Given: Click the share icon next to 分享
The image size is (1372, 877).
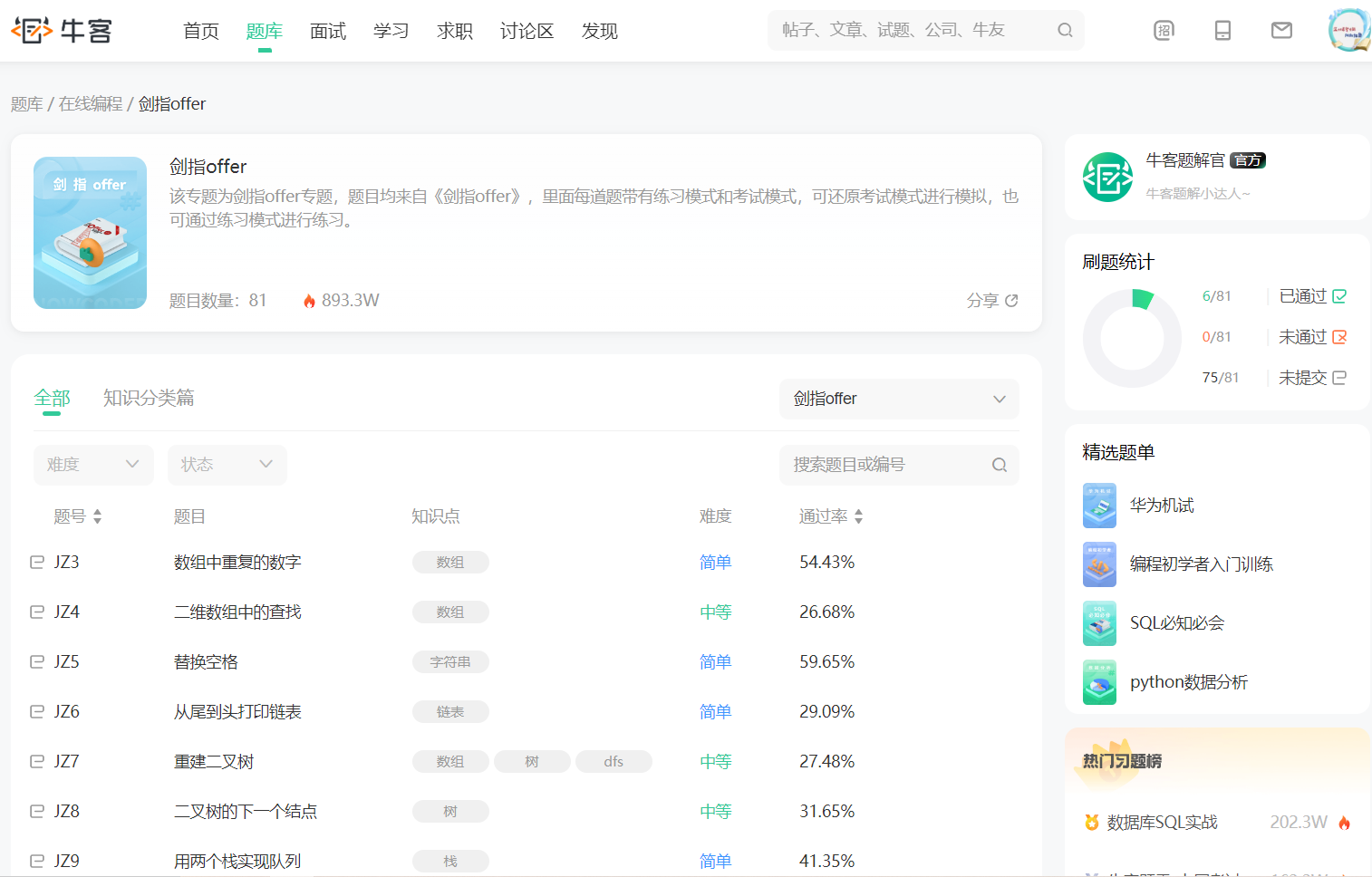Looking at the screenshot, I should (x=1011, y=301).
